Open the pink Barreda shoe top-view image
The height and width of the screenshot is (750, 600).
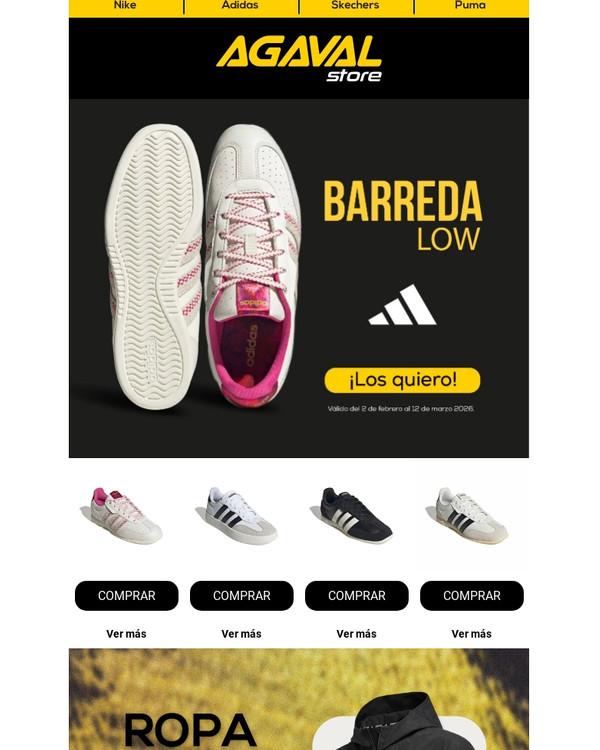(x=203, y=266)
